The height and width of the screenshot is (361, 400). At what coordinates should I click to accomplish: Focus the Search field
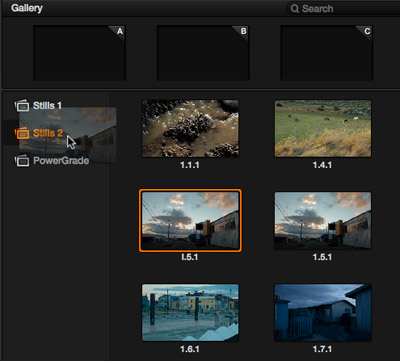(343, 9)
